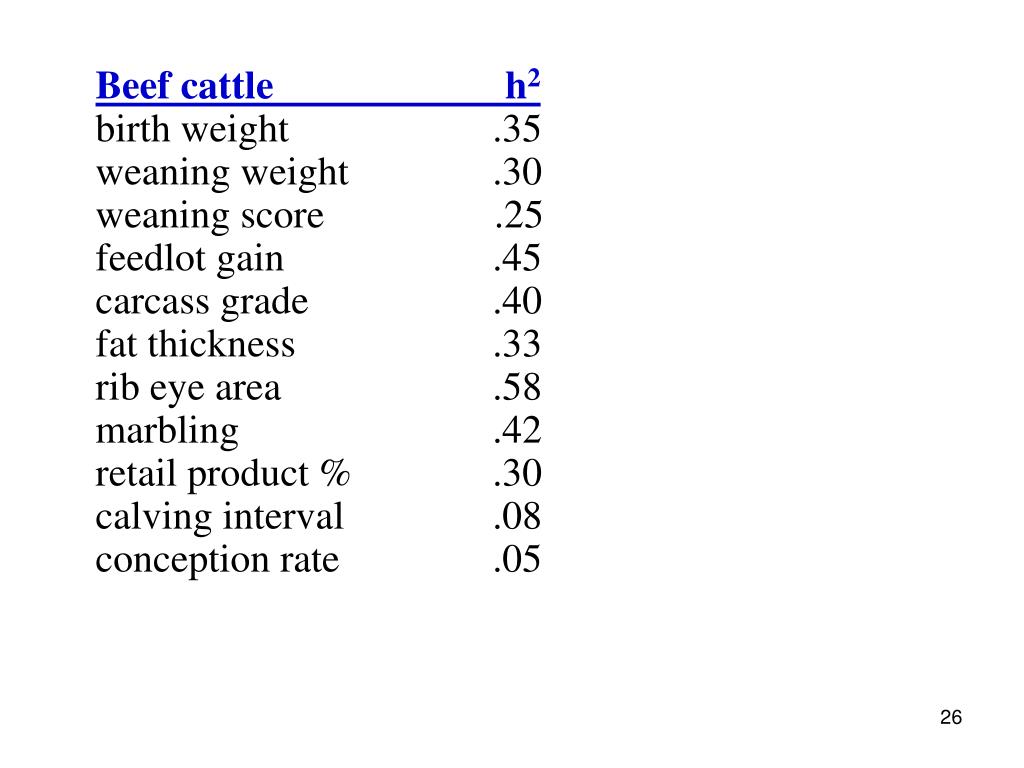
Task: Click the .35 birth weight value
Action: click(517, 129)
